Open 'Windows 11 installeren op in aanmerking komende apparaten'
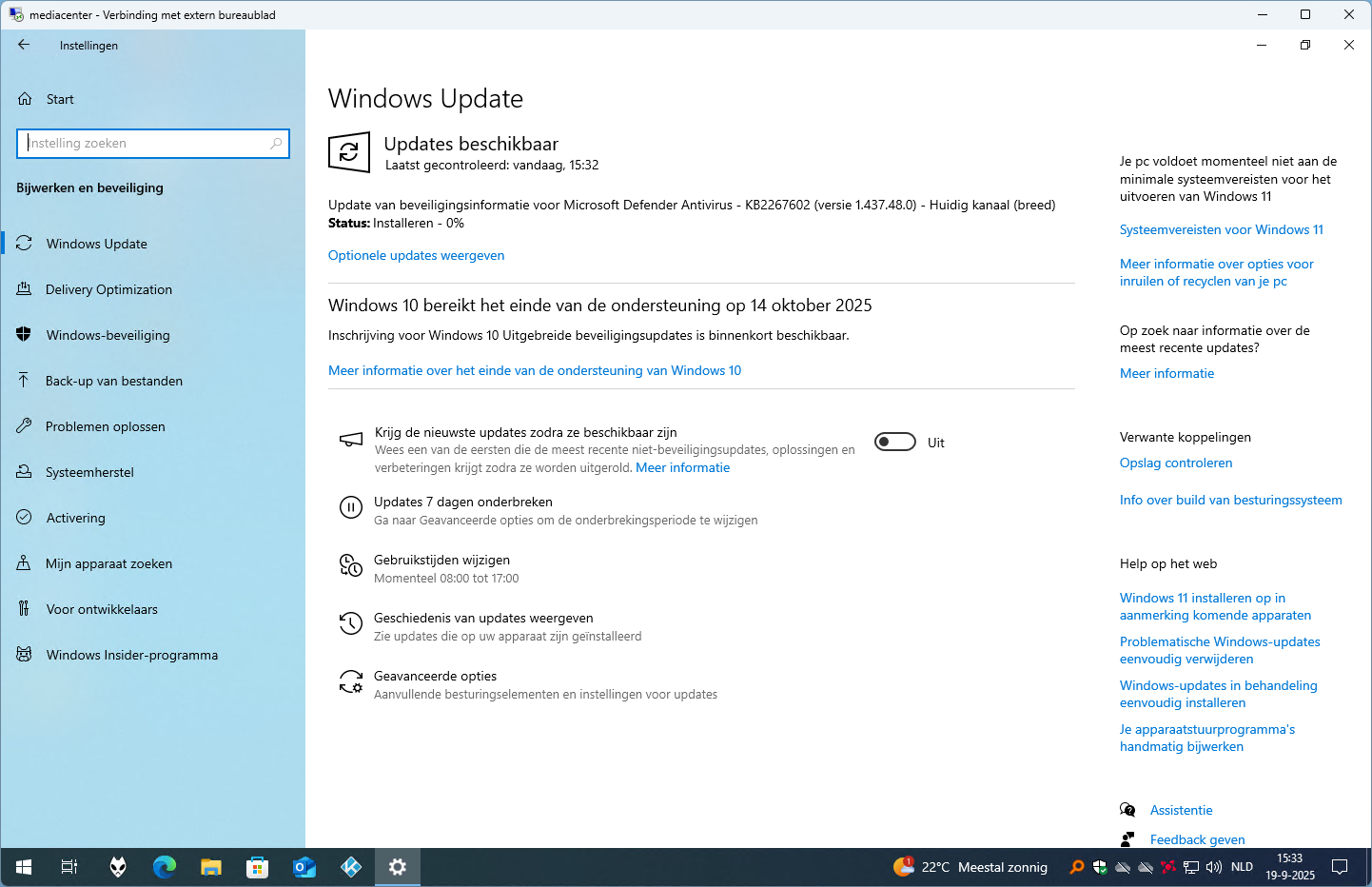Viewport: 1372px width, 887px height. (x=1215, y=606)
